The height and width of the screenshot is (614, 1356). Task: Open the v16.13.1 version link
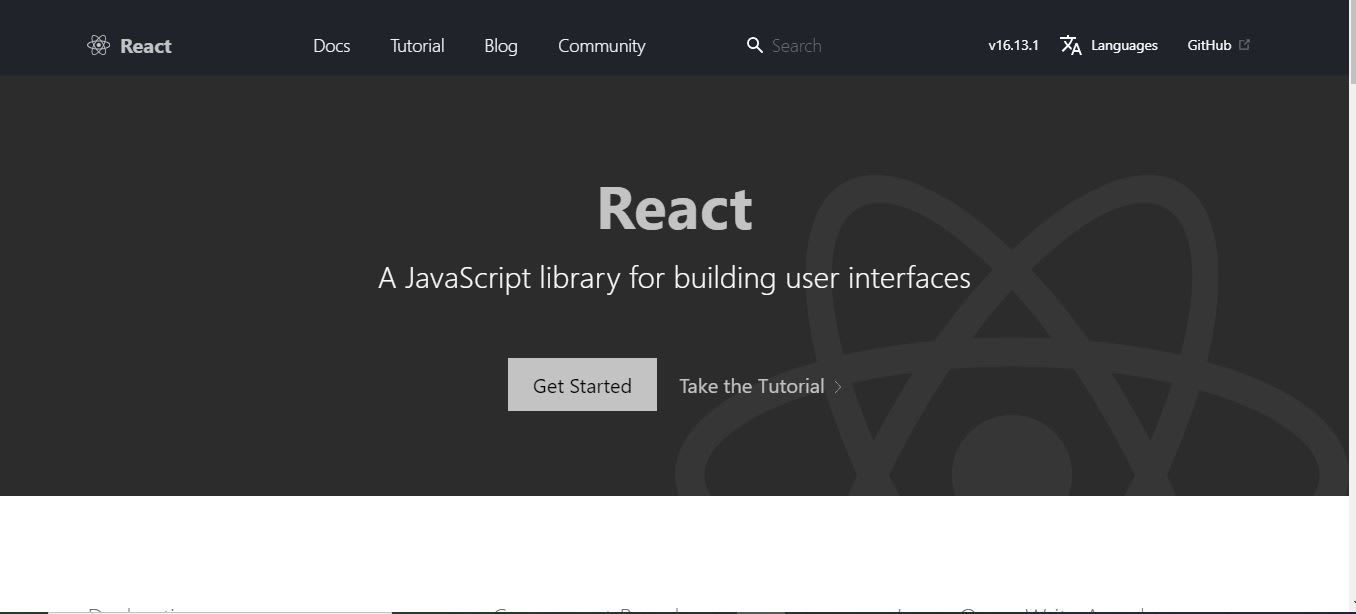point(1013,45)
